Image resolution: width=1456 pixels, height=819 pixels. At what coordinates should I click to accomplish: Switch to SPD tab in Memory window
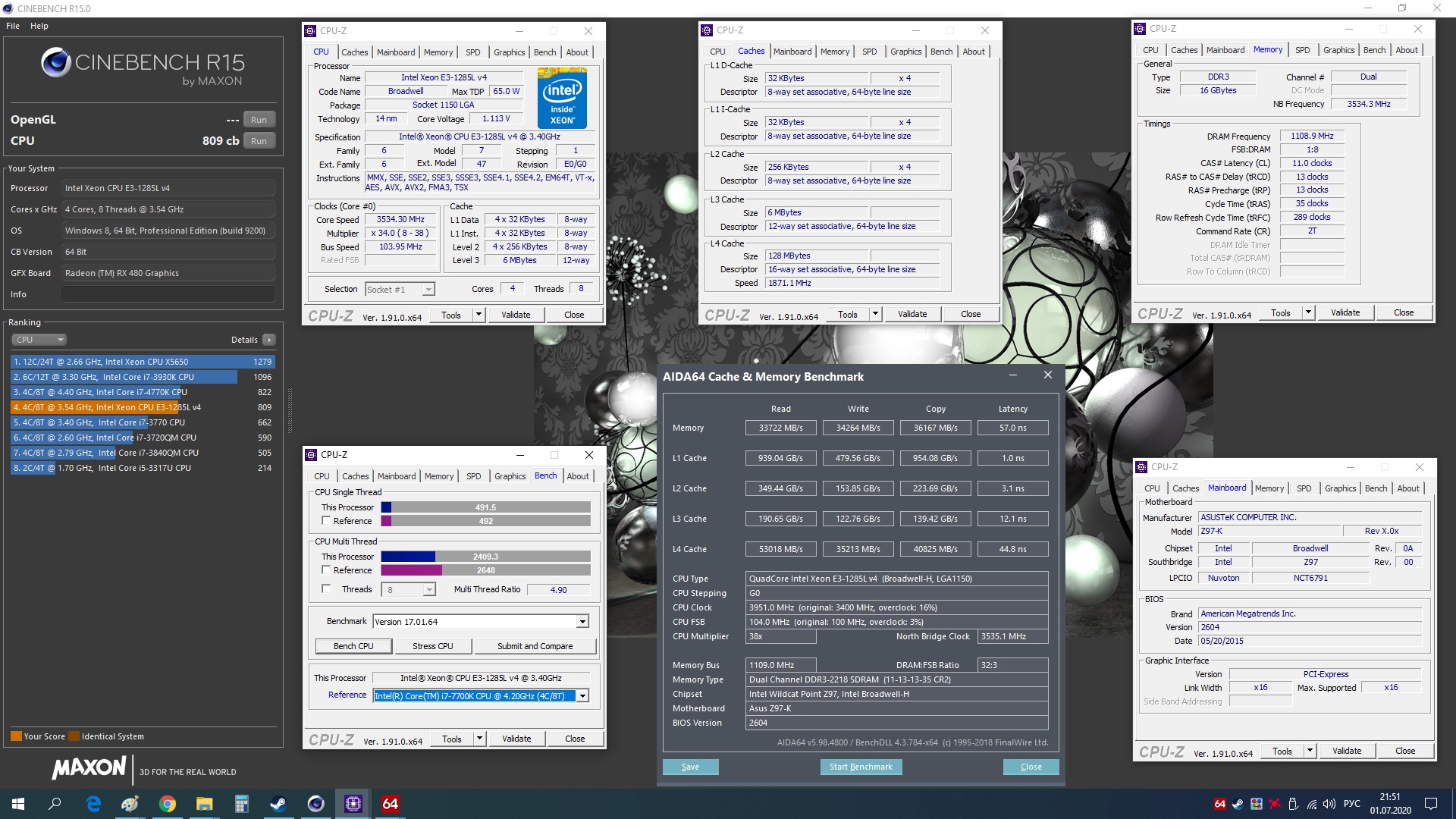click(x=1302, y=50)
